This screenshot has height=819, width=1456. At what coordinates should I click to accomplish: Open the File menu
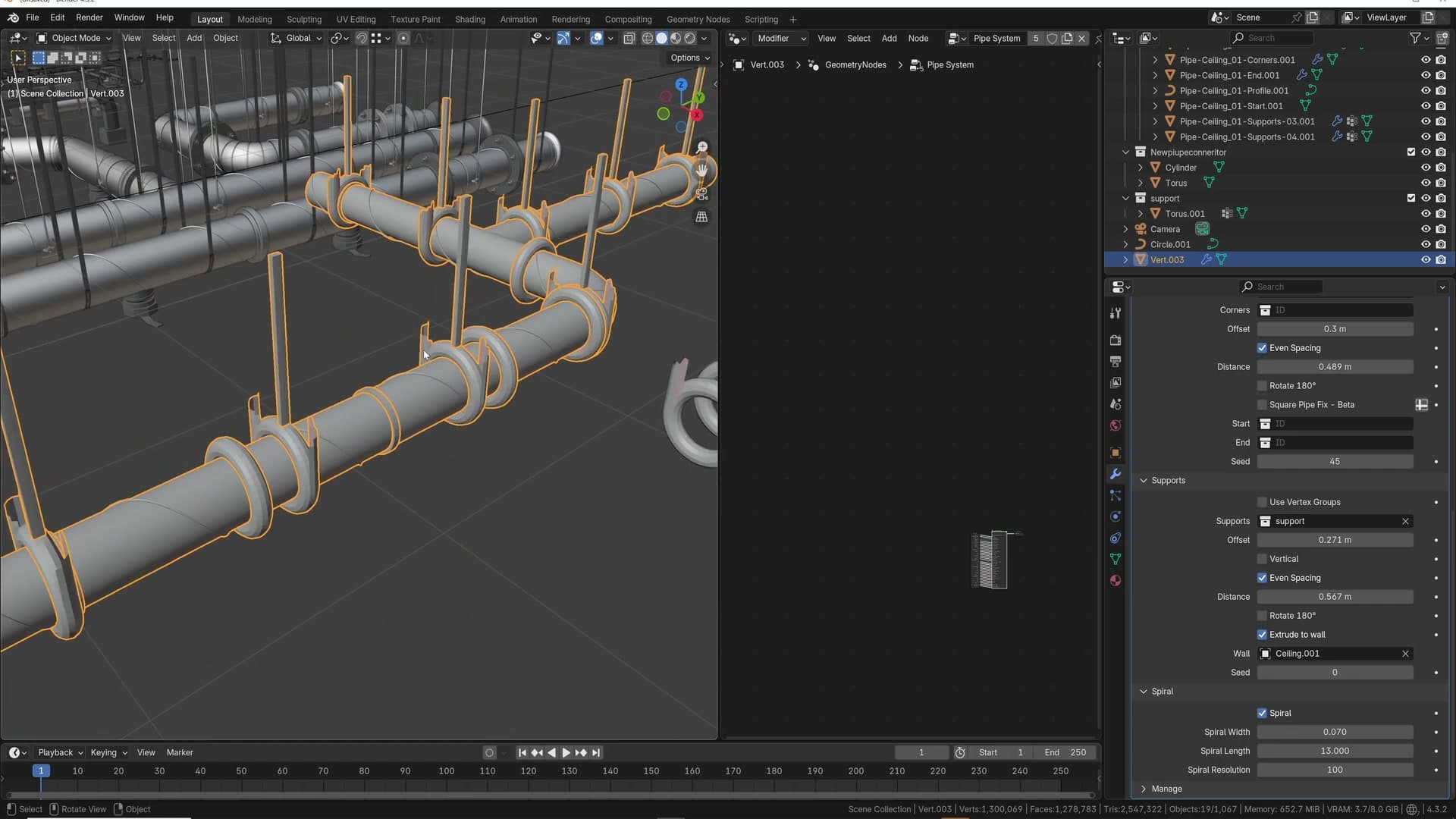point(33,17)
